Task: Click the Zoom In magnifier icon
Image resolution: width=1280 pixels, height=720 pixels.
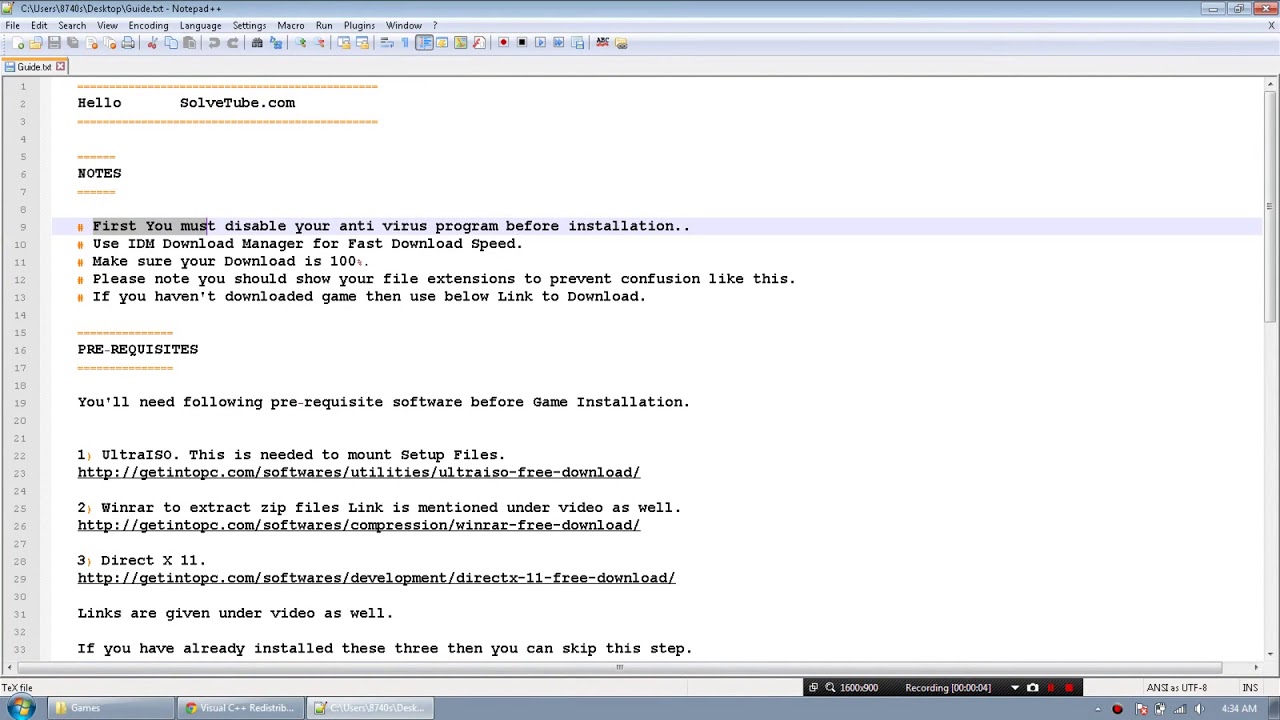Action: [x=301, y=43]
